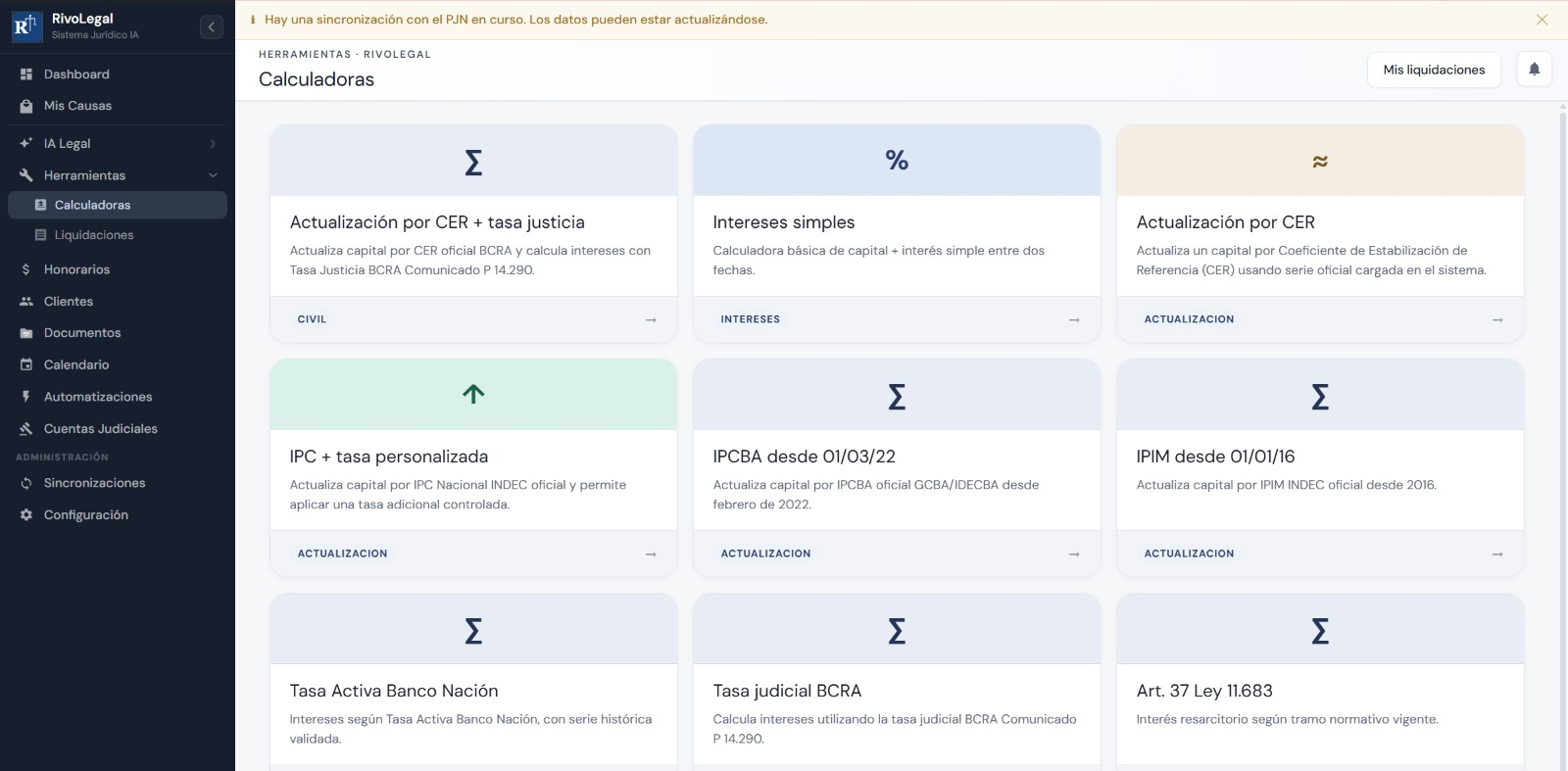The height and width of the screenshot is (771, 1568).
Task: Open Calendario section
Action: tap(118, 364)
